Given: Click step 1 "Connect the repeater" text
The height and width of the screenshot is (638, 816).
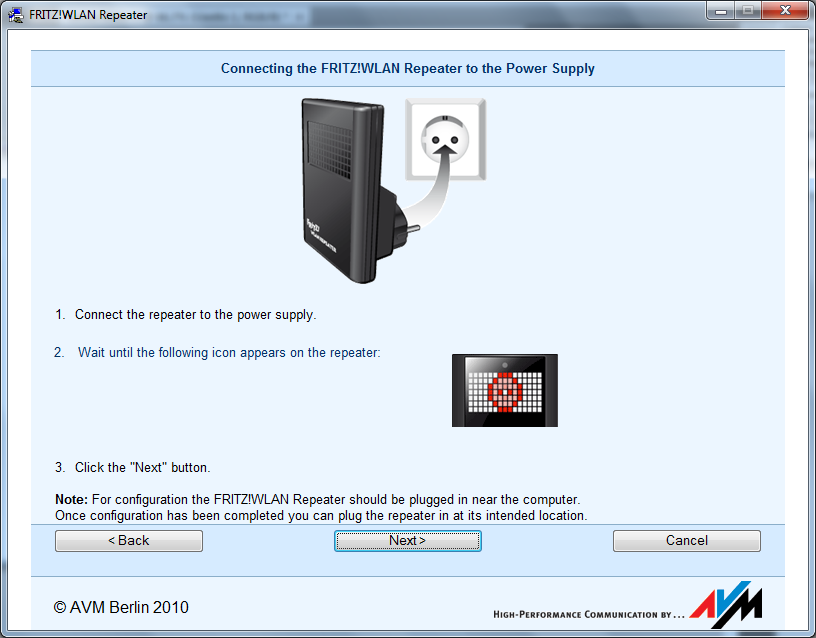Looking at the screenshot, I should (195, 315).
